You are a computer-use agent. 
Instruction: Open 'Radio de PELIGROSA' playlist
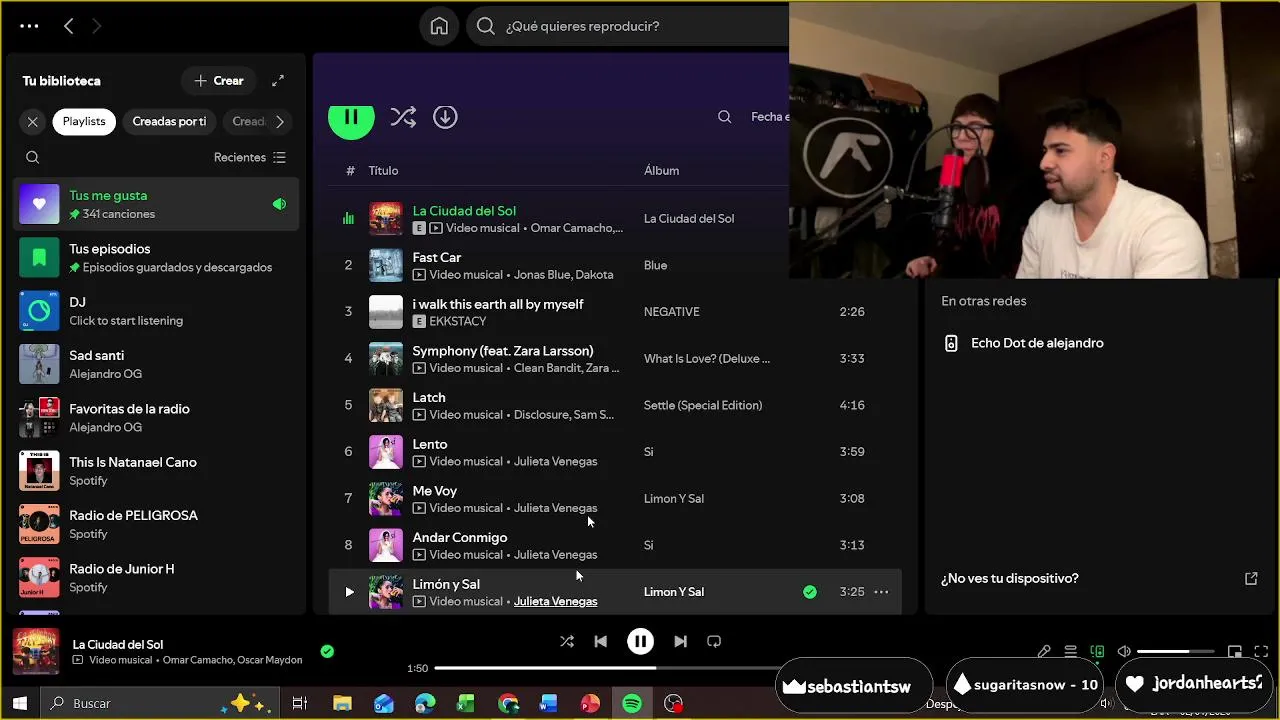pyautogui.click(x=156, y=524)
